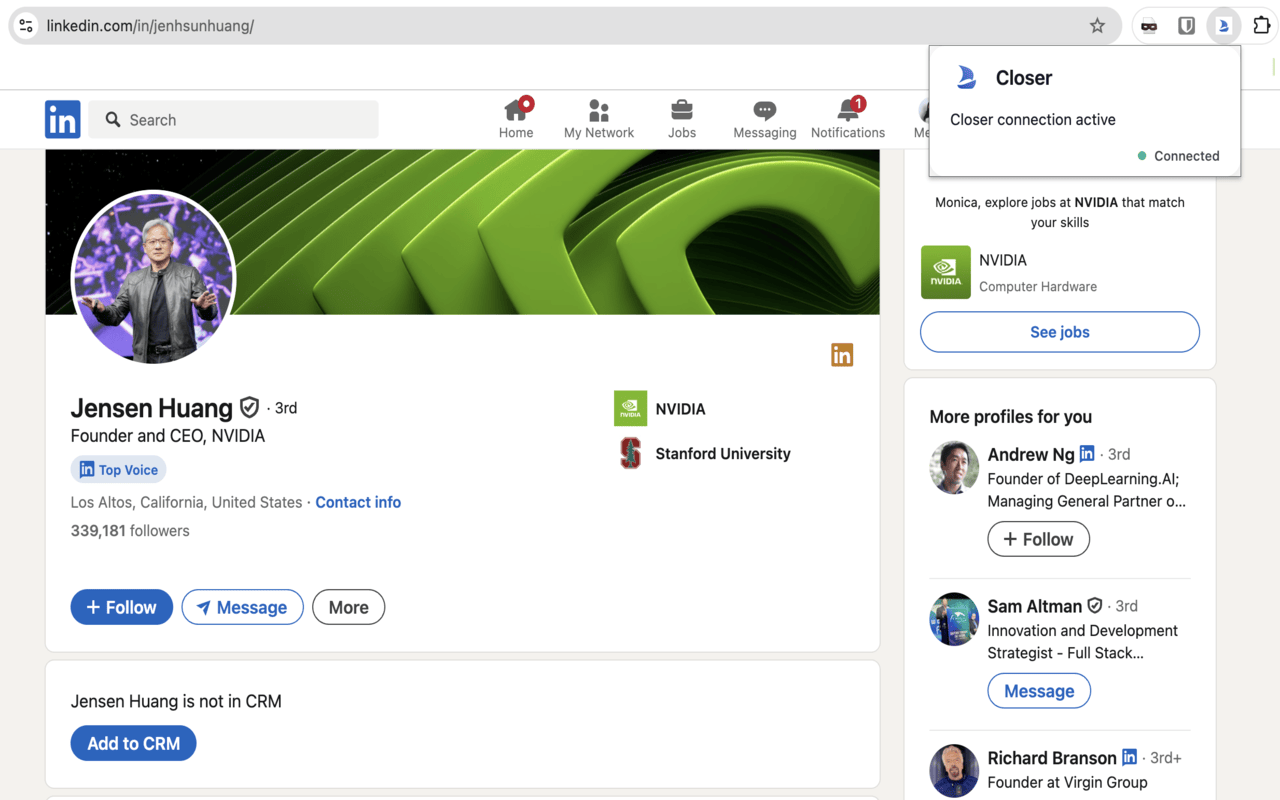Open the Messaging nav icon
This screenshot has height=800, width=1280.
click(x=765, y=119)
